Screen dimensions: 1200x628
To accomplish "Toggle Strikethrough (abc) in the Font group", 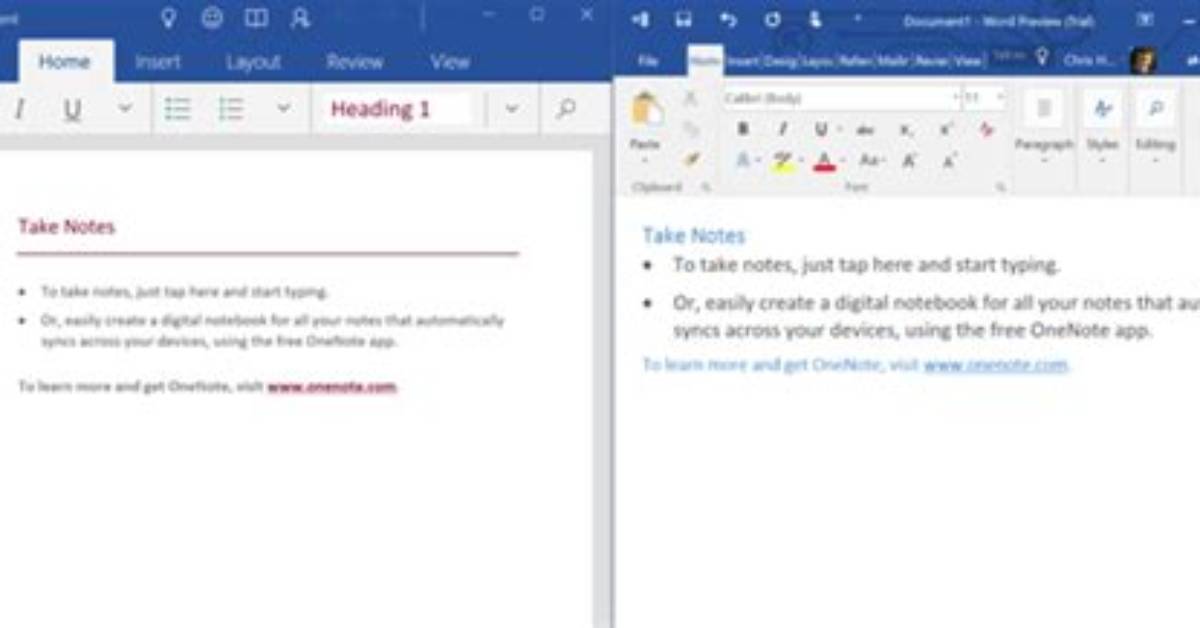I will (866, 130).
